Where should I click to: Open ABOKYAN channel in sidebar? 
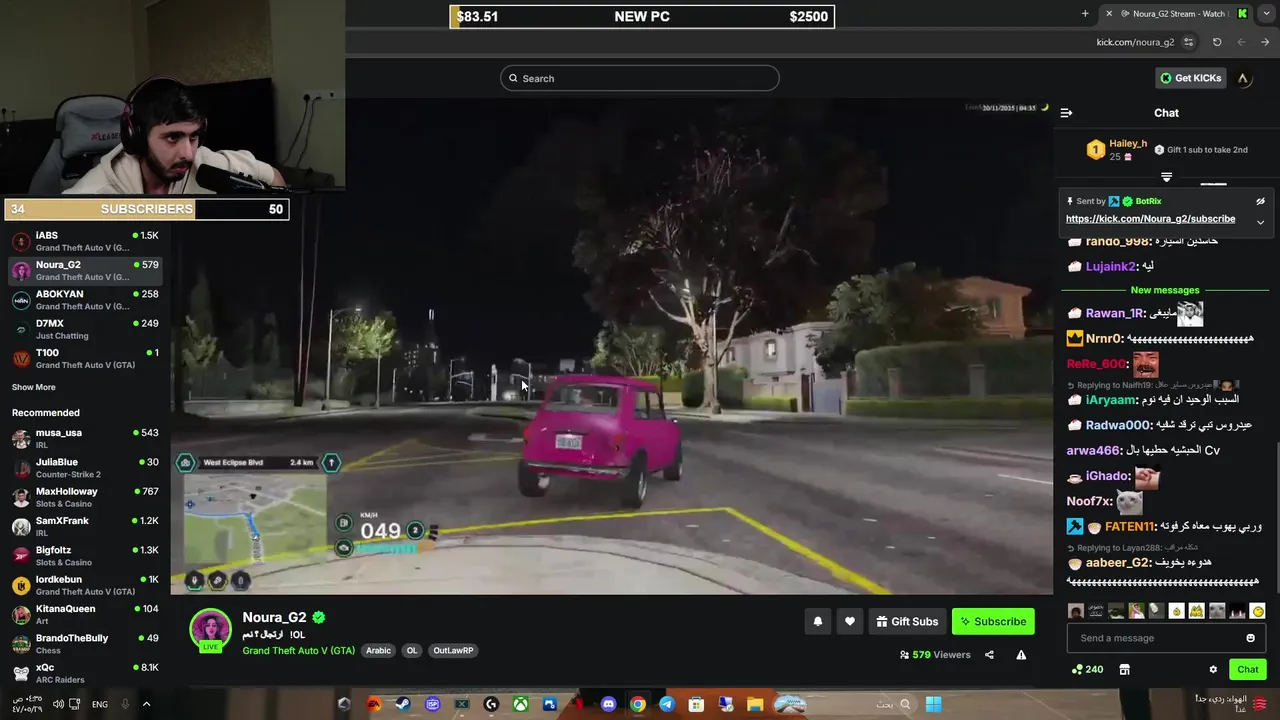point(85,300)
